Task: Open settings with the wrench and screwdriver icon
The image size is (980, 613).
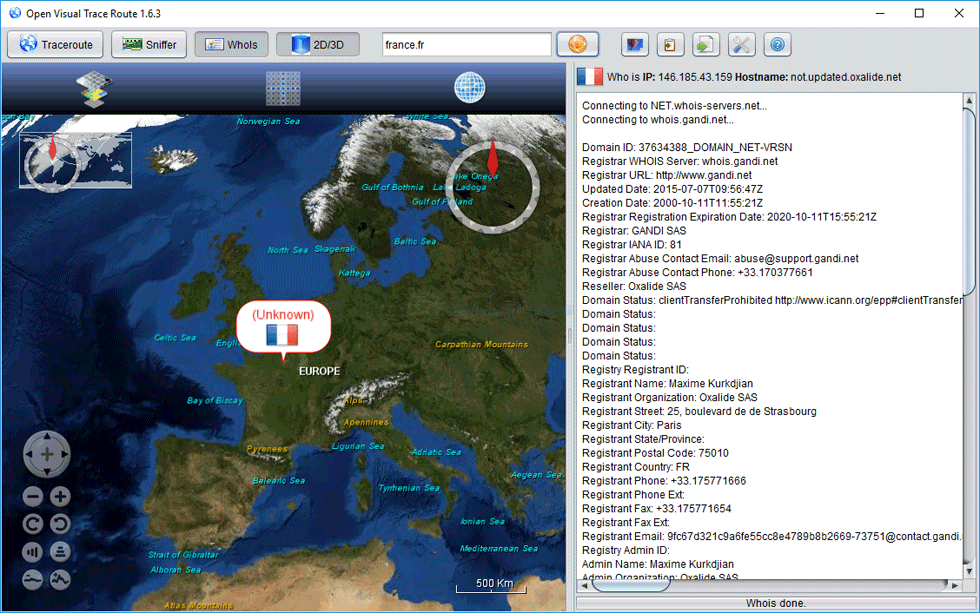Action: [x=741, y=44]
